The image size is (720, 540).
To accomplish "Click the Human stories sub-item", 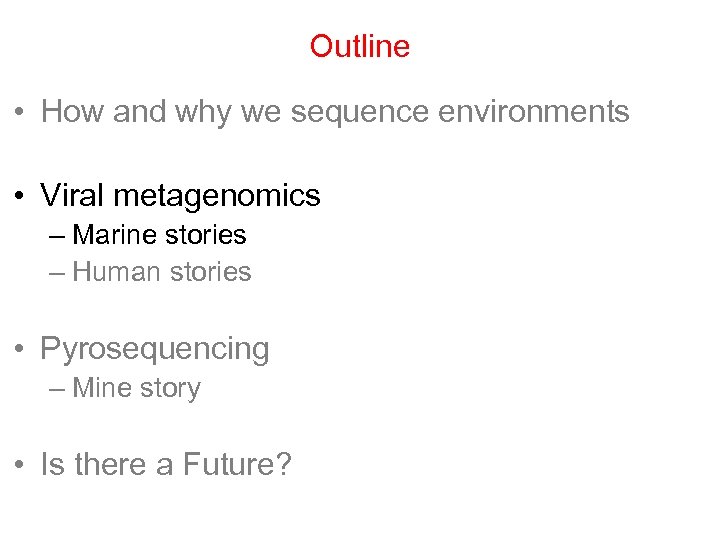I will (162, 272).
